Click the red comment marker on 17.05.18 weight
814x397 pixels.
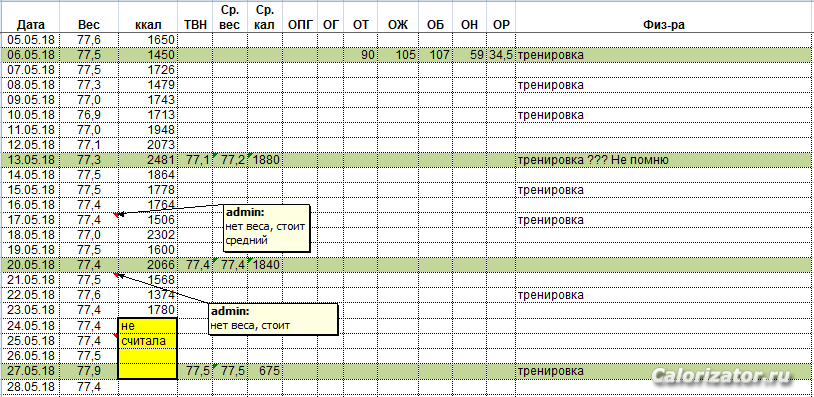(116, 214)
